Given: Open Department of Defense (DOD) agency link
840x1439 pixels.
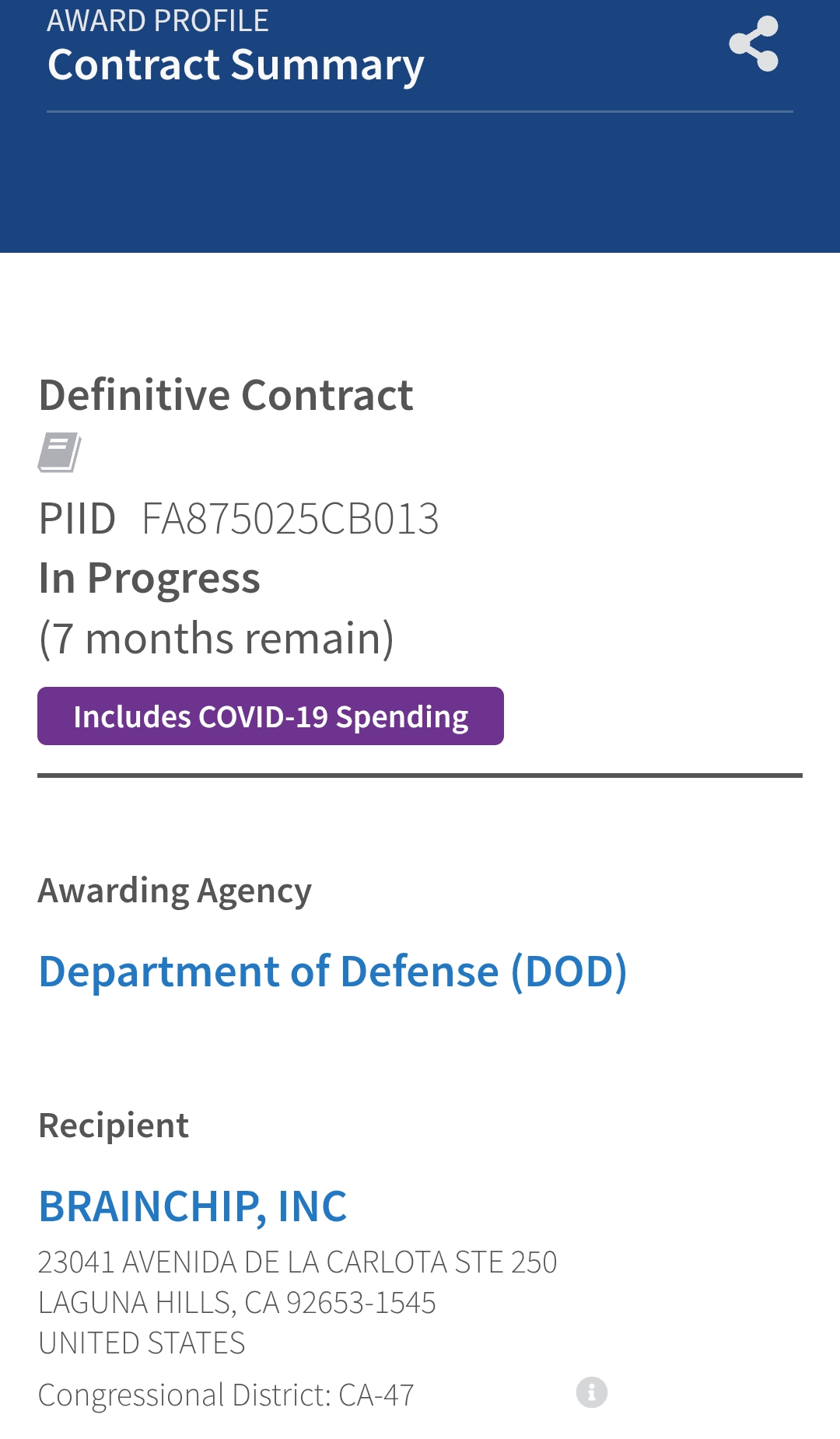Looking at the screenshot, I should [x=333, y=972].
